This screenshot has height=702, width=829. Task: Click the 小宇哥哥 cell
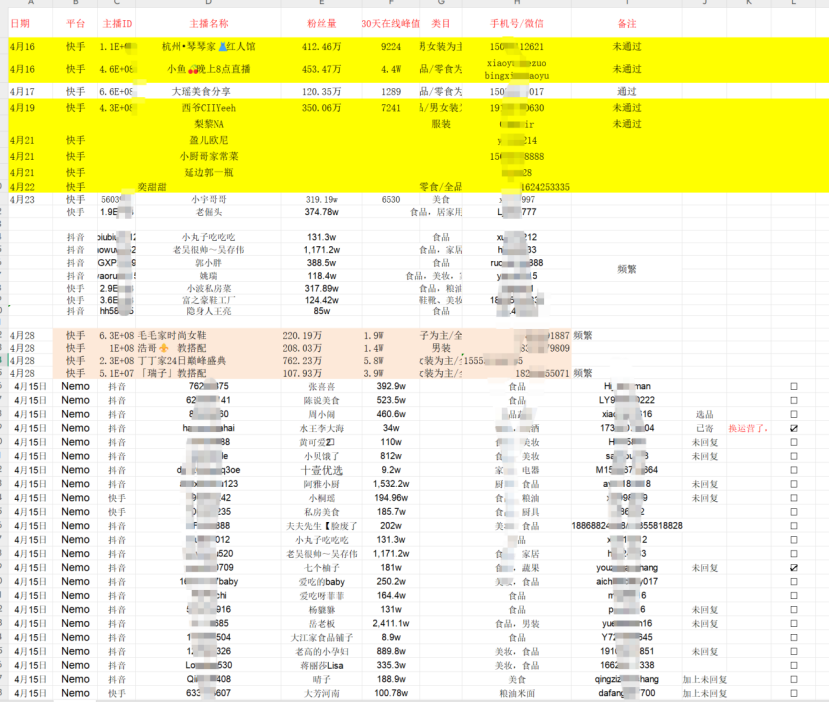[209, 199]
